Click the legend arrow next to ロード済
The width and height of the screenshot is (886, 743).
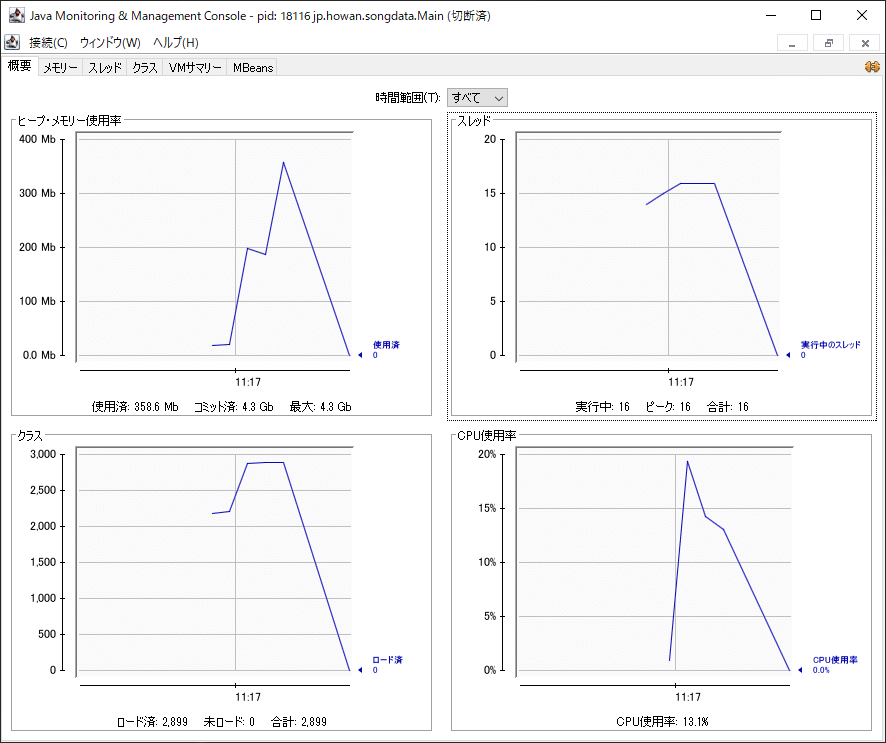tap(360, 670)
